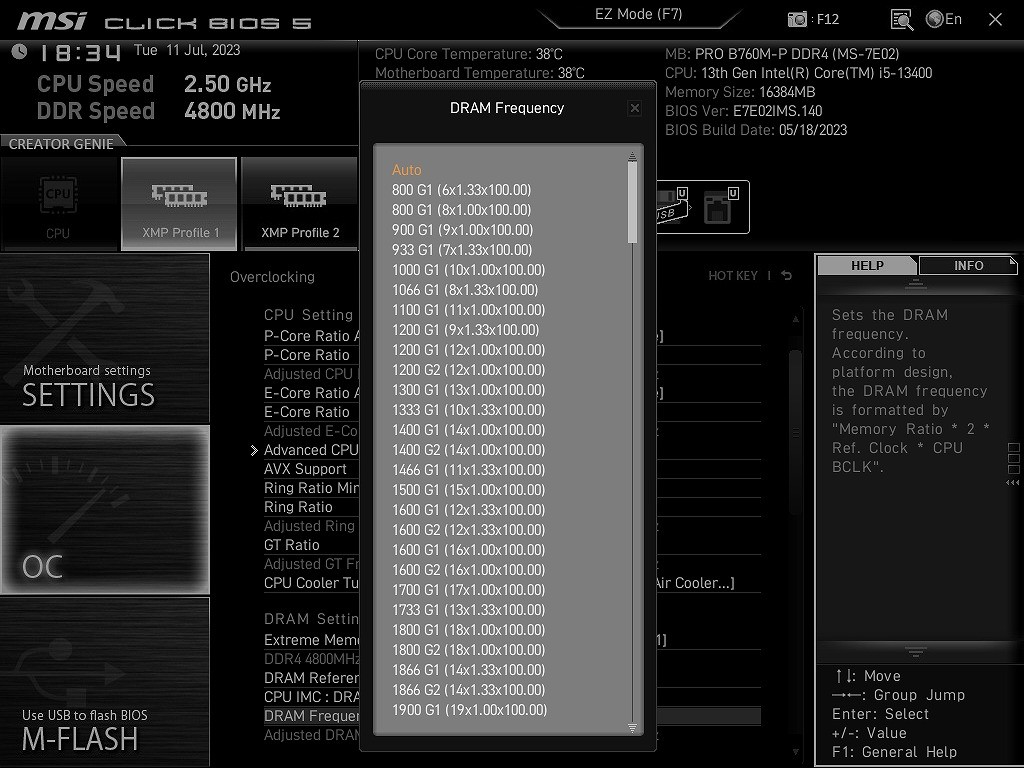Open the AVX Support setting
The height and width of the screenshot is (768, 1024).
click(306, 469)
